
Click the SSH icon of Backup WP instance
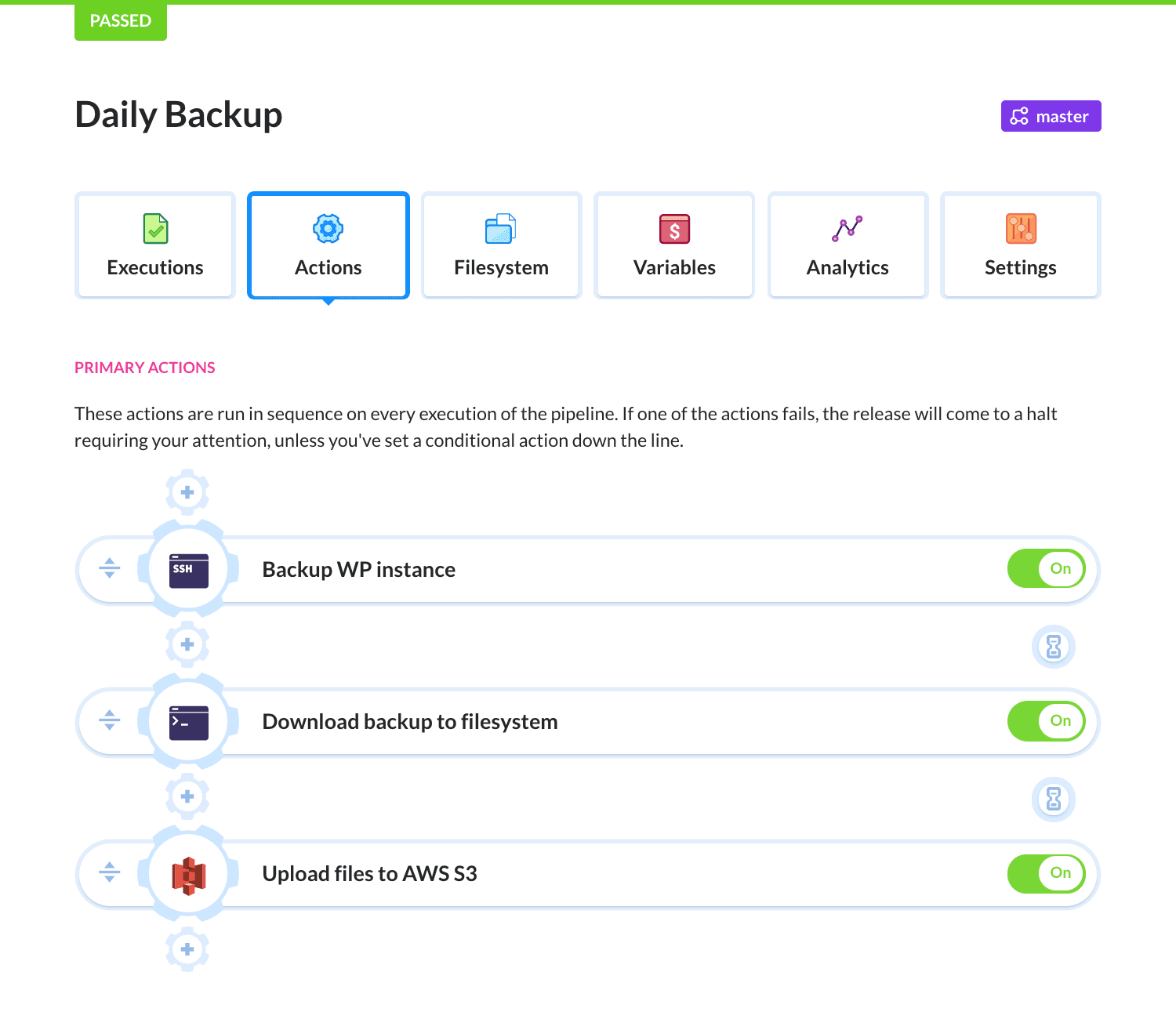pyautogui.click(x=189, y=570)
